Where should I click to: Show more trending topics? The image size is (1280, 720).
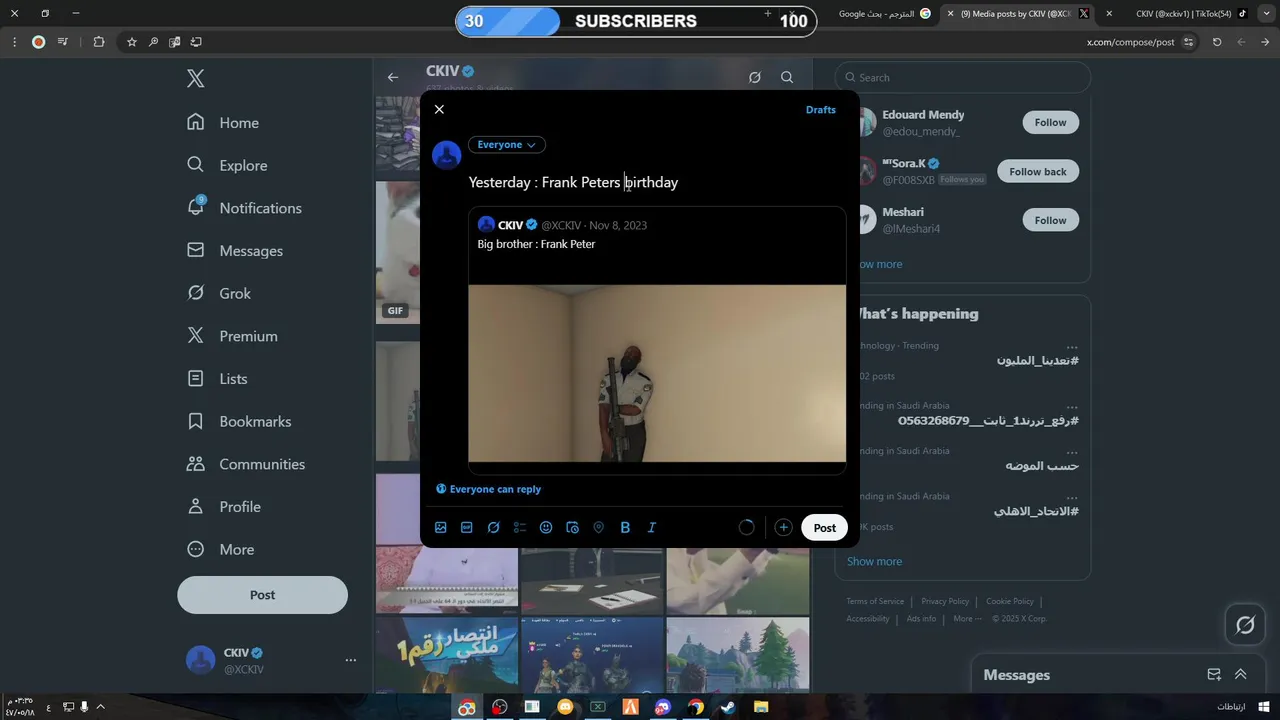pyautogui.click(x=875, y=561)
